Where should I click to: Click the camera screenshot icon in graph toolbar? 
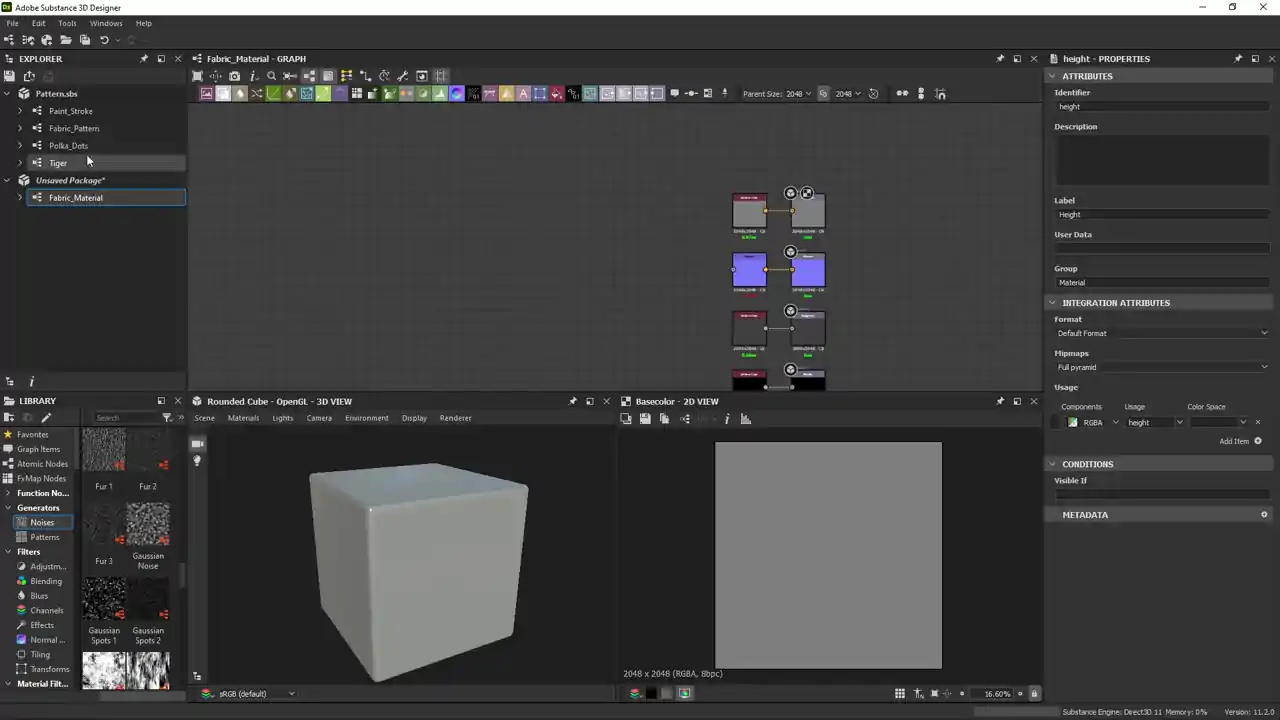click(234, 76)
